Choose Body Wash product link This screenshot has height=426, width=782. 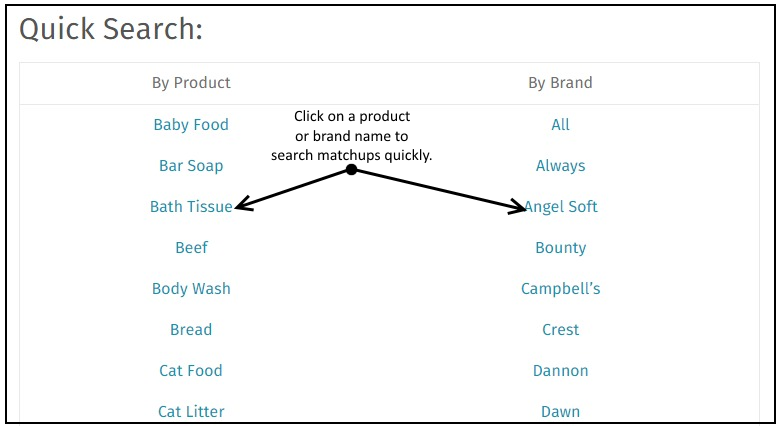(191, 288)
